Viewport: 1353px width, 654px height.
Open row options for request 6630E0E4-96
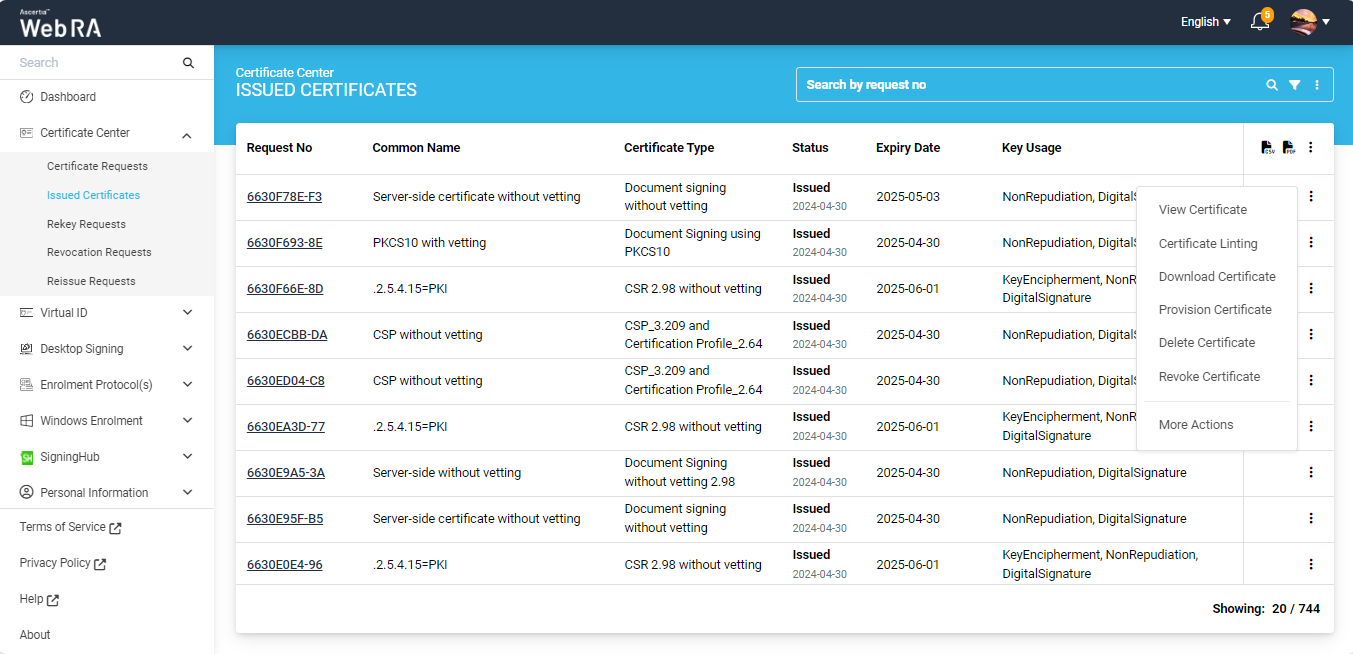[x=1311, y=564]
